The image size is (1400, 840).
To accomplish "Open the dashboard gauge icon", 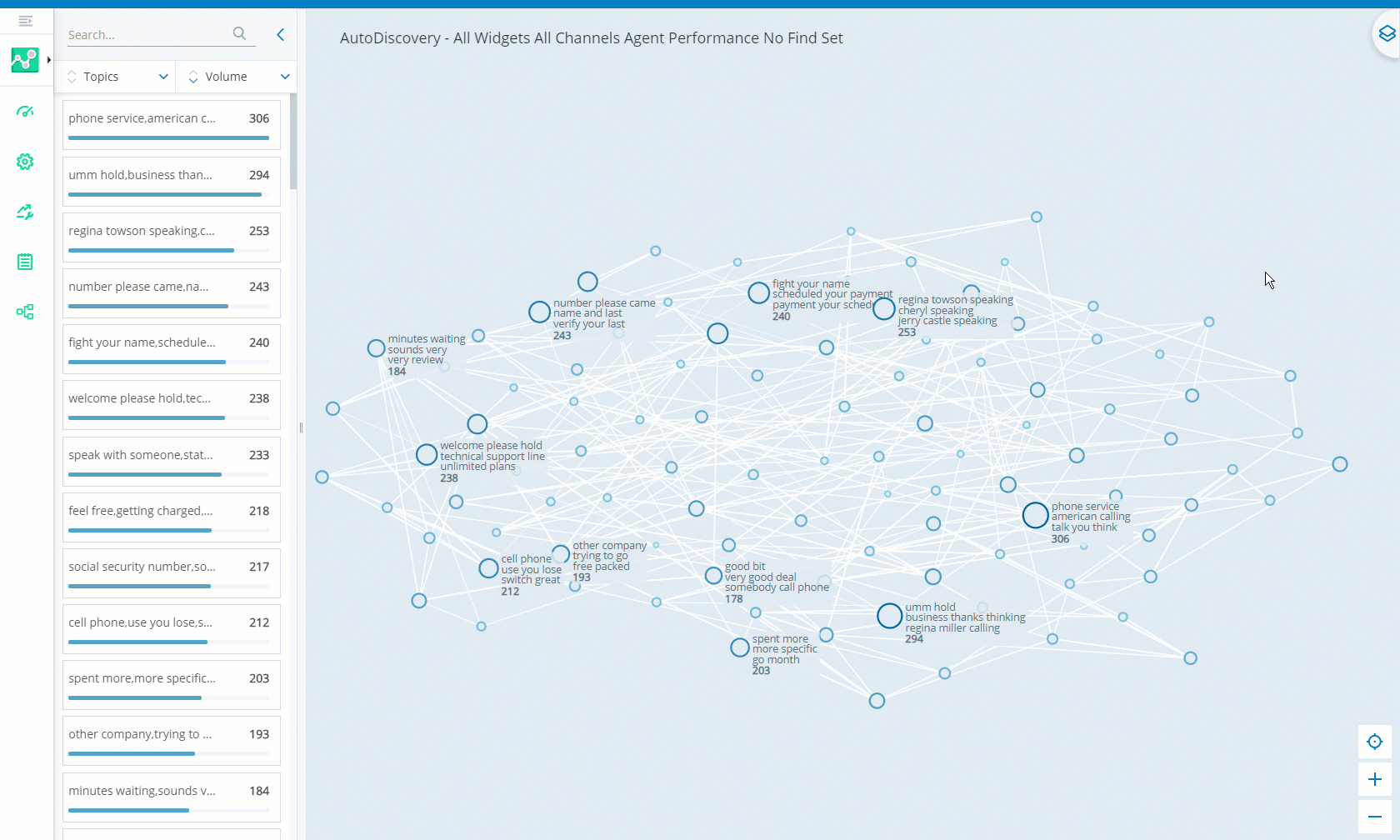I will 25,112.
